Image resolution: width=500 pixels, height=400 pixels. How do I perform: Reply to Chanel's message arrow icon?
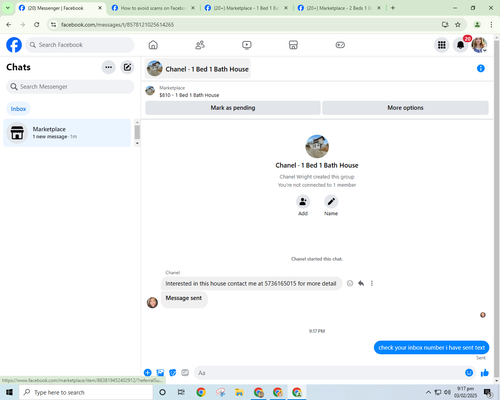click(x=361, y=283)
